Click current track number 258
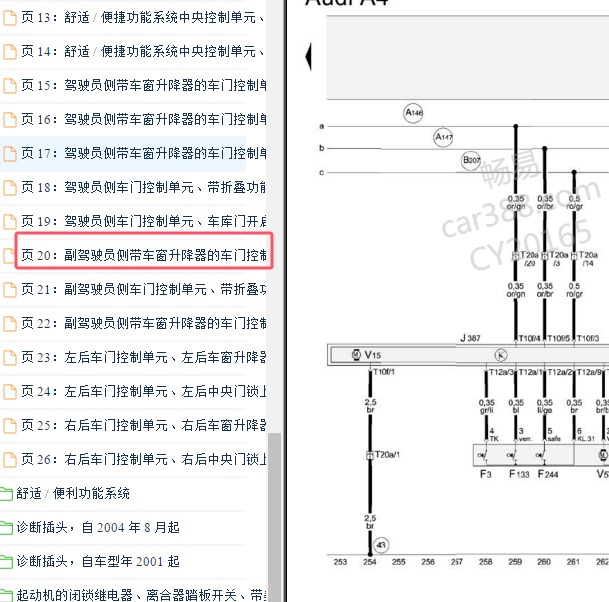 [x=485, y=562]
